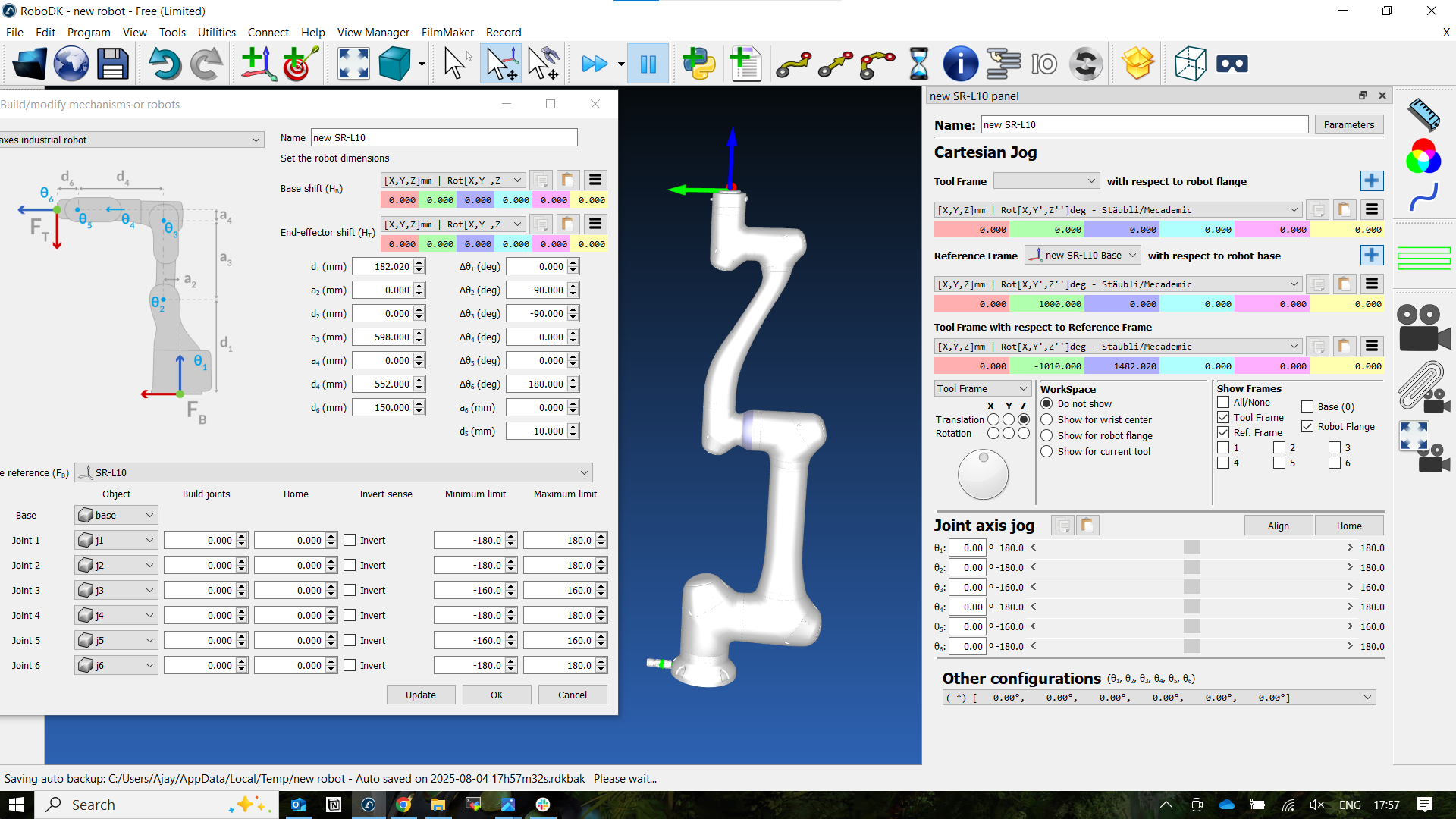The image size is (1456, 819).
Task: Open the Reference Frame new SR-L10 Base dropdown
Action: point(1082,256)
